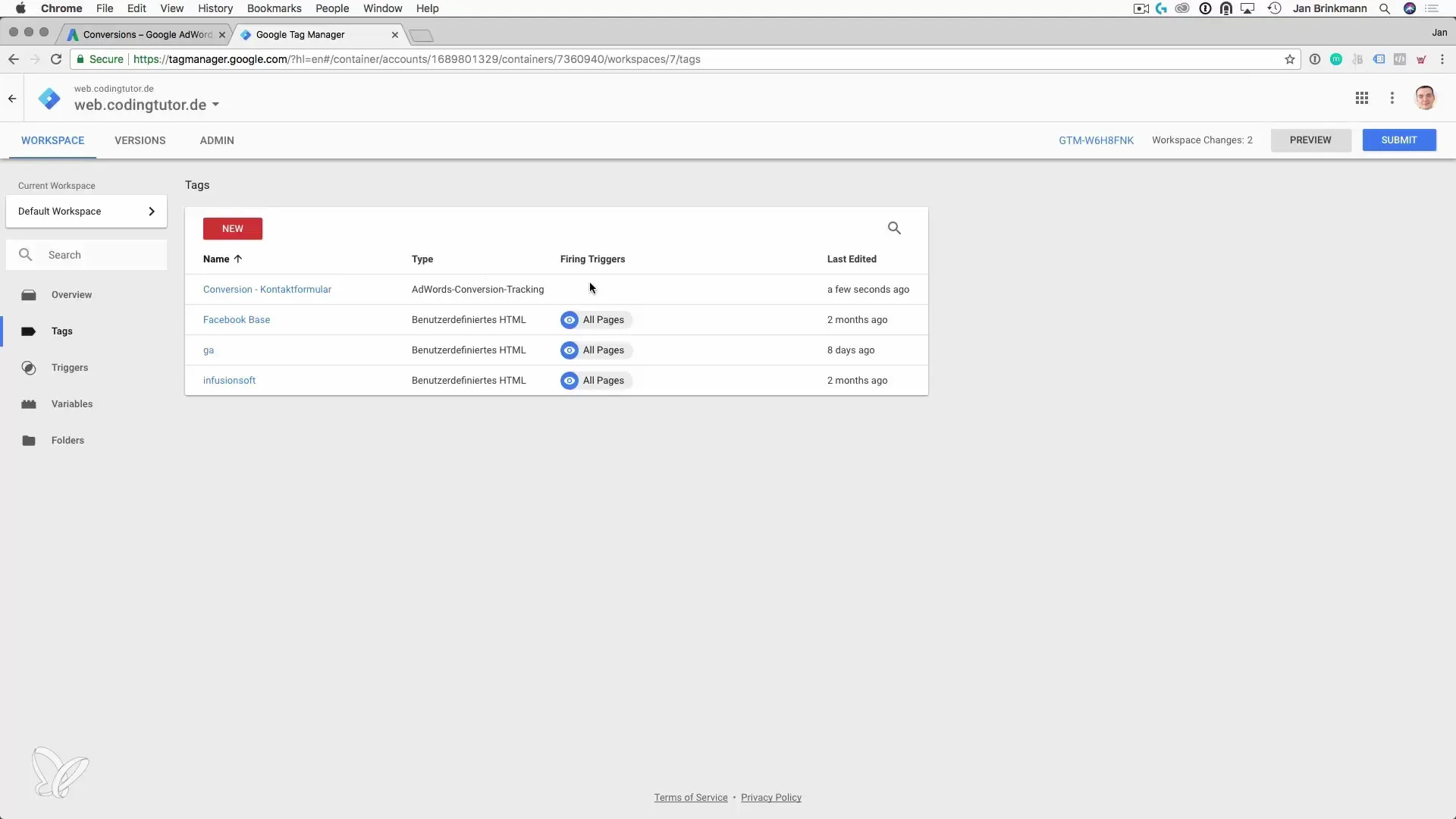The height and width of the screenshot is (819, 1456).
Task: Click the Workspace Changes: 2 counter
Action: coord(1202,140)
